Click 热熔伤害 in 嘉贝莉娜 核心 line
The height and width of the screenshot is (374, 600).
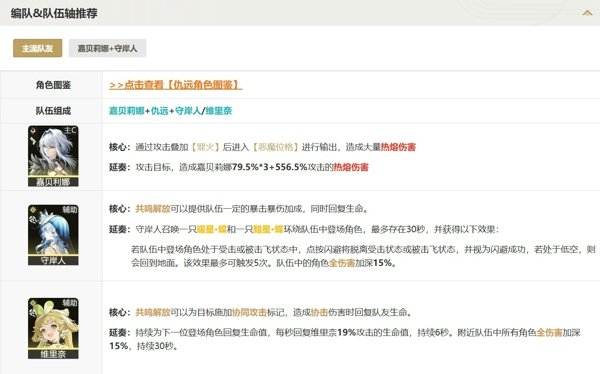(x=398, y=147)
